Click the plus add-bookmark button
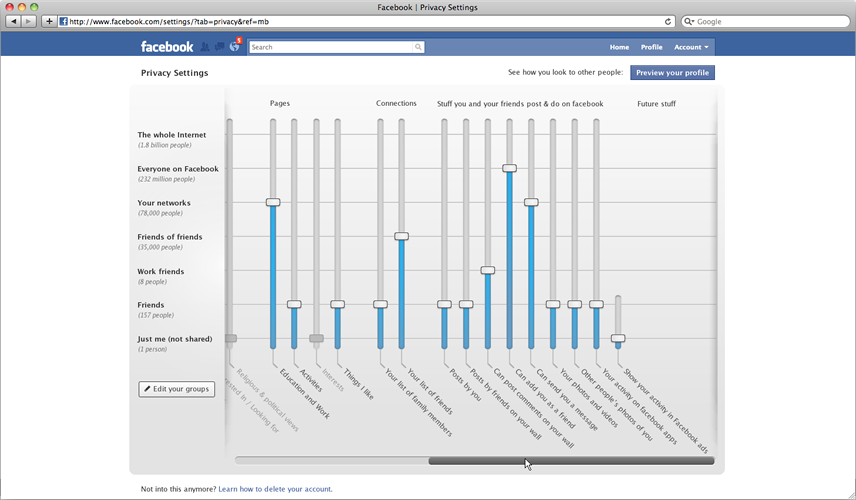 49,21
